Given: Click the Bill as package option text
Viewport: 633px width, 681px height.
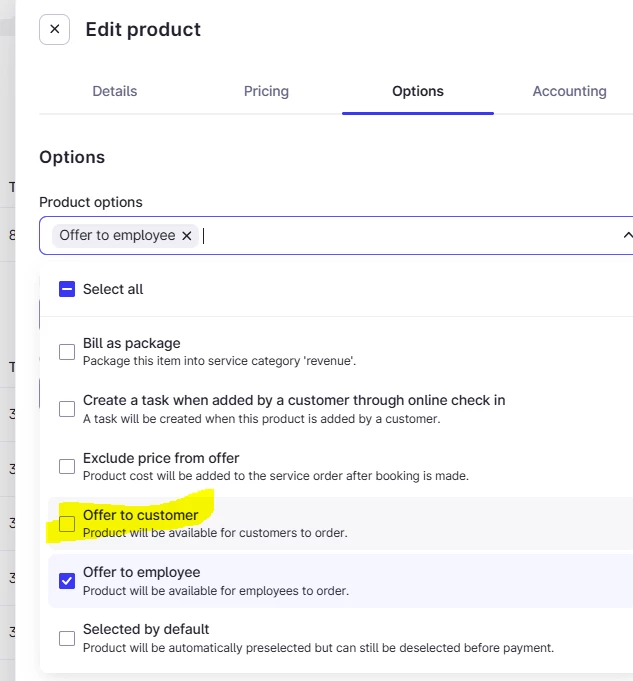Looking at the screenshot, I should tap(132, 343).
